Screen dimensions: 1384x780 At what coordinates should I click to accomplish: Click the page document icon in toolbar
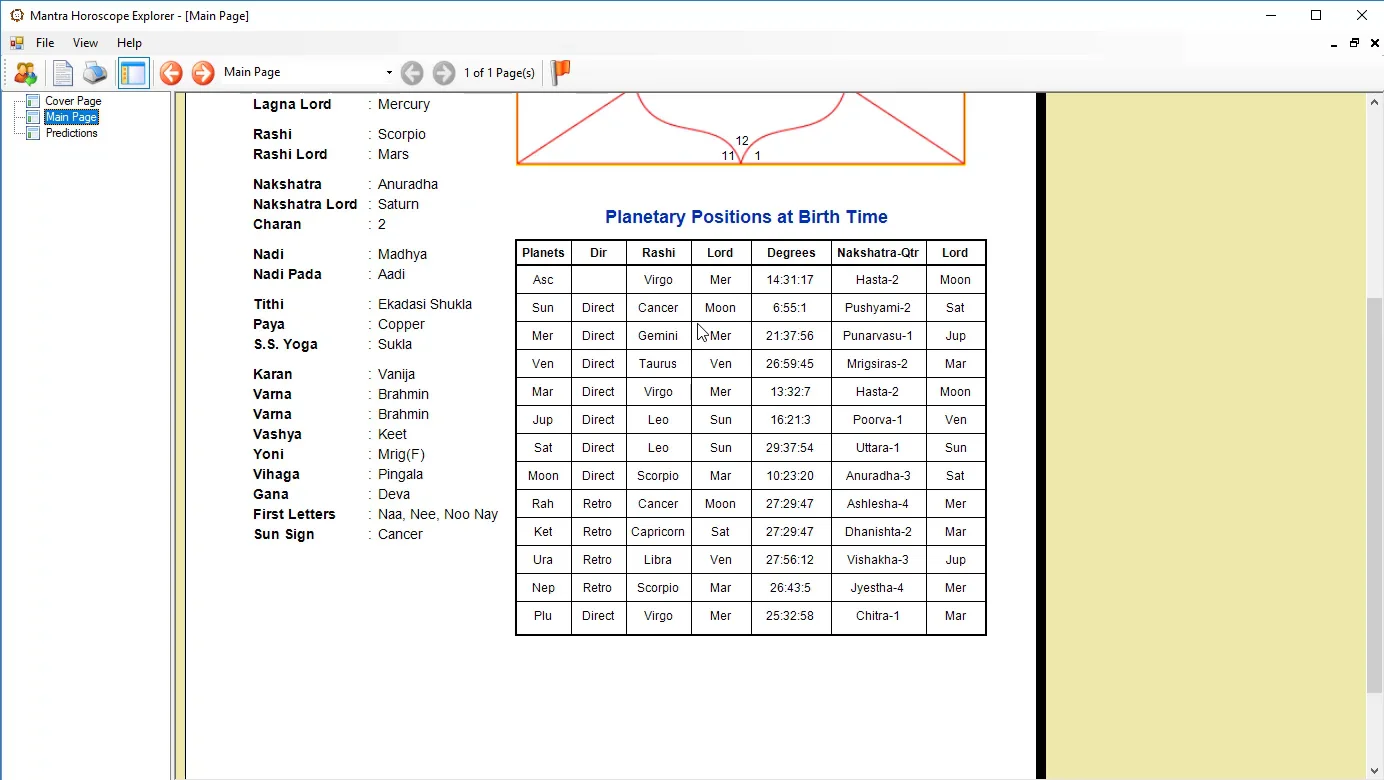pos(63,73)
